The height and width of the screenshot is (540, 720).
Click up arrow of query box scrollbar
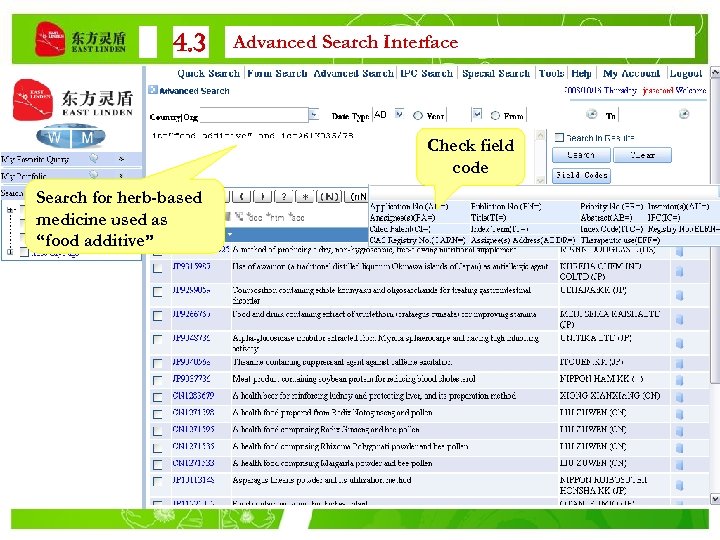coord(540,135)
